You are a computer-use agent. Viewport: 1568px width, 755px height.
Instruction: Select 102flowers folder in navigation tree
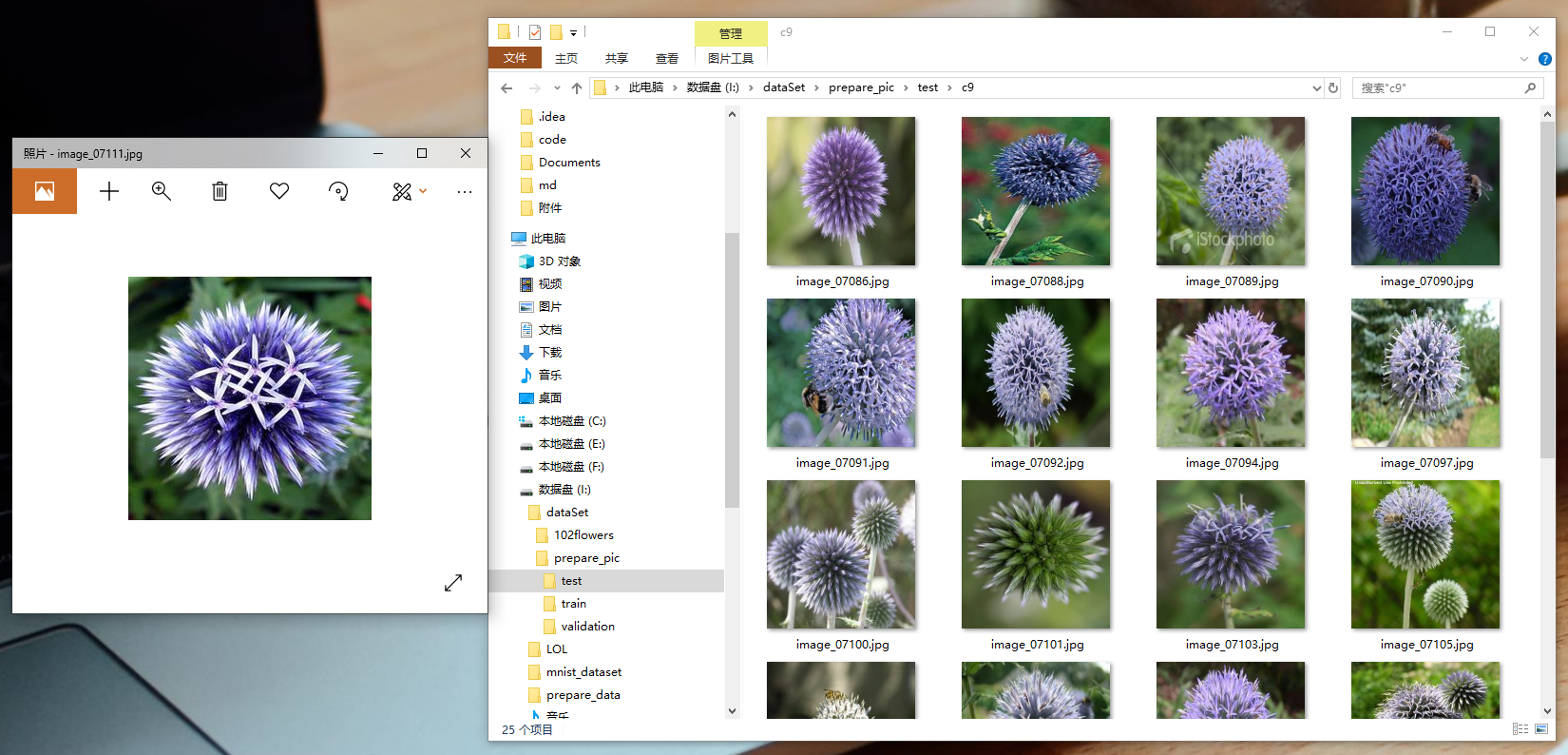pos(583,535)
